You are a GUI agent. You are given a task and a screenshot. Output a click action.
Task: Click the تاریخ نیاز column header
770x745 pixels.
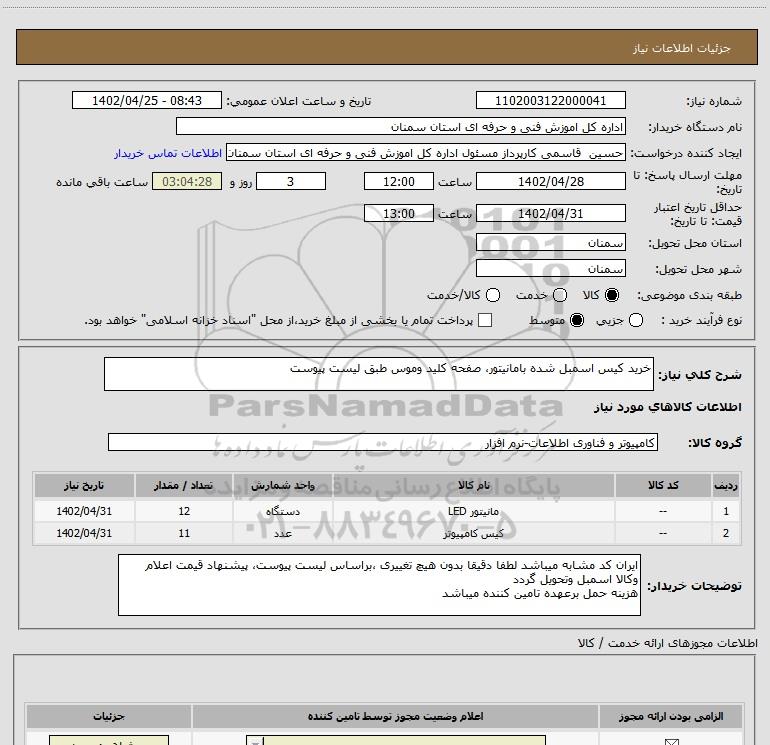pos(84,485)
